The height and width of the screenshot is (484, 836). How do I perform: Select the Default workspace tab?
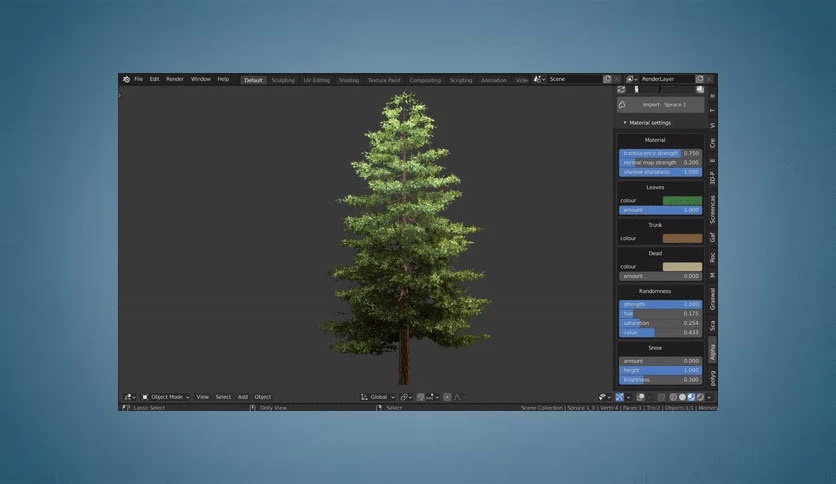pyautogui.click(x=253, y=80)
